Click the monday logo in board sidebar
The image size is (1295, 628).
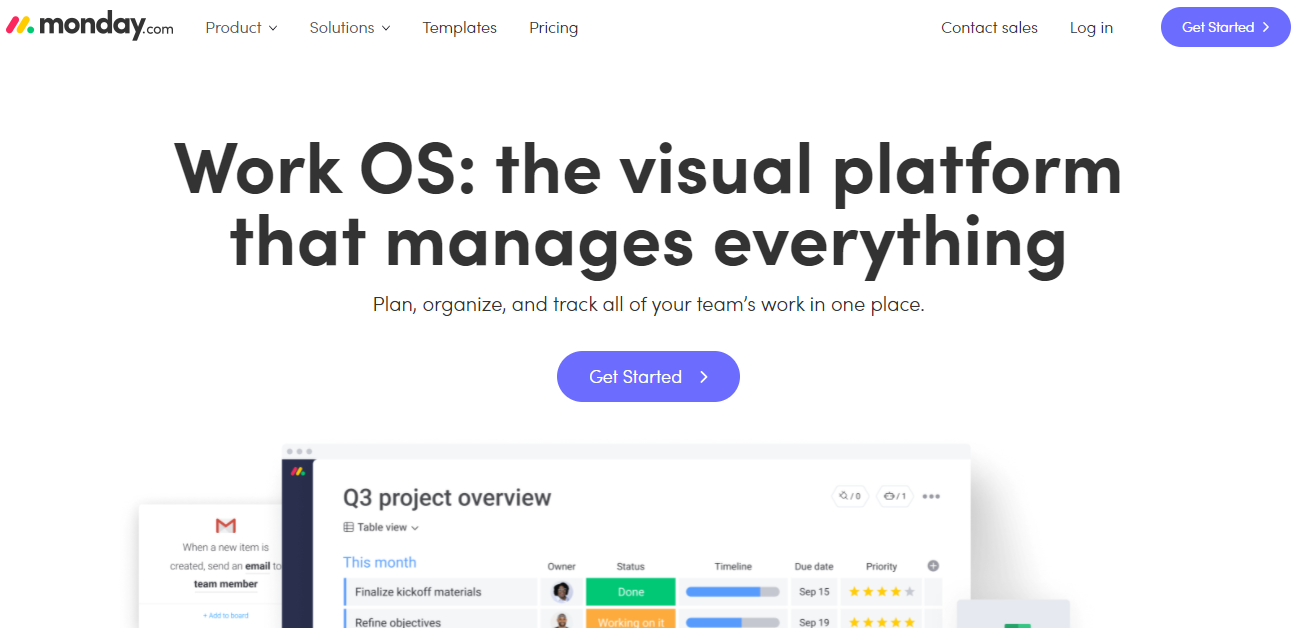pos(298,471)
